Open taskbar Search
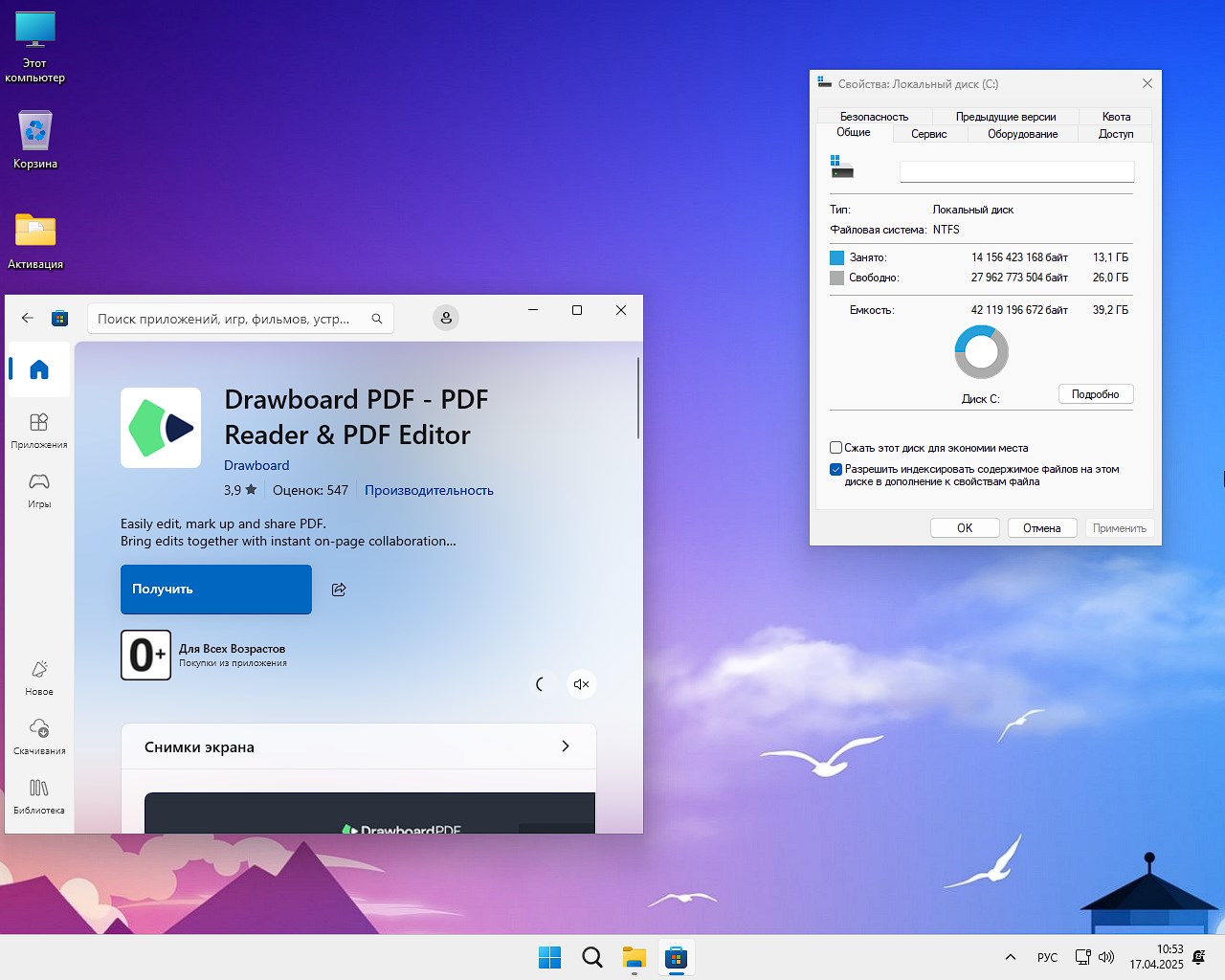Viewport: 1225px width, 980px height. point(592,957)
